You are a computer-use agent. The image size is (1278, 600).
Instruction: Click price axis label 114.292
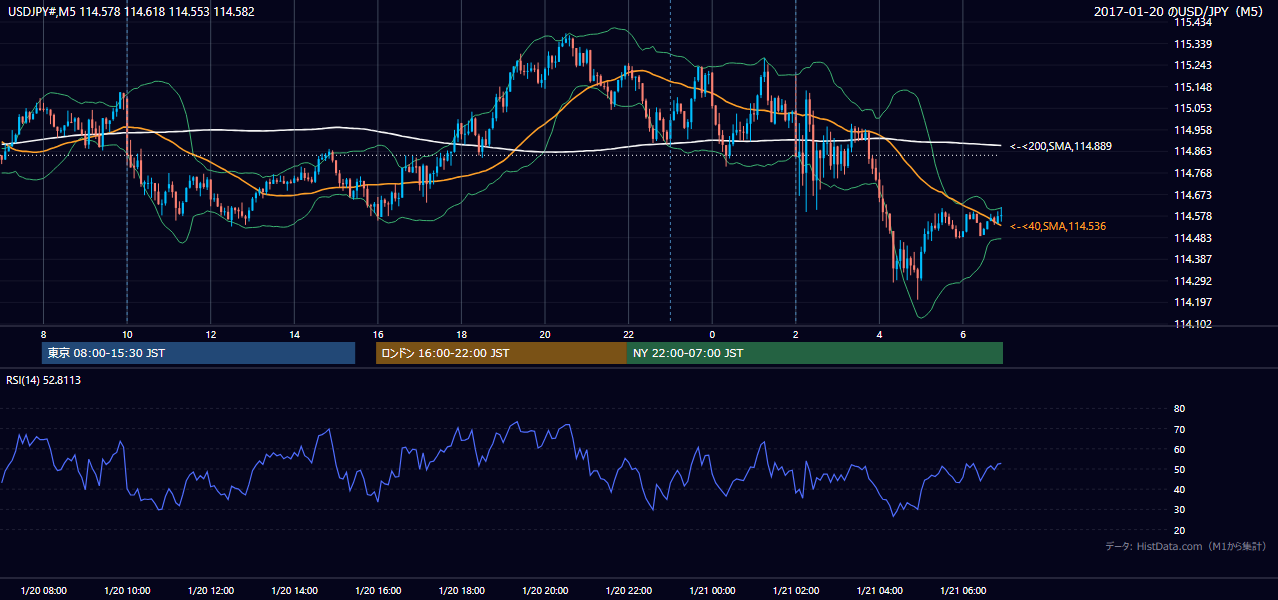click(x=1193, y=281)
